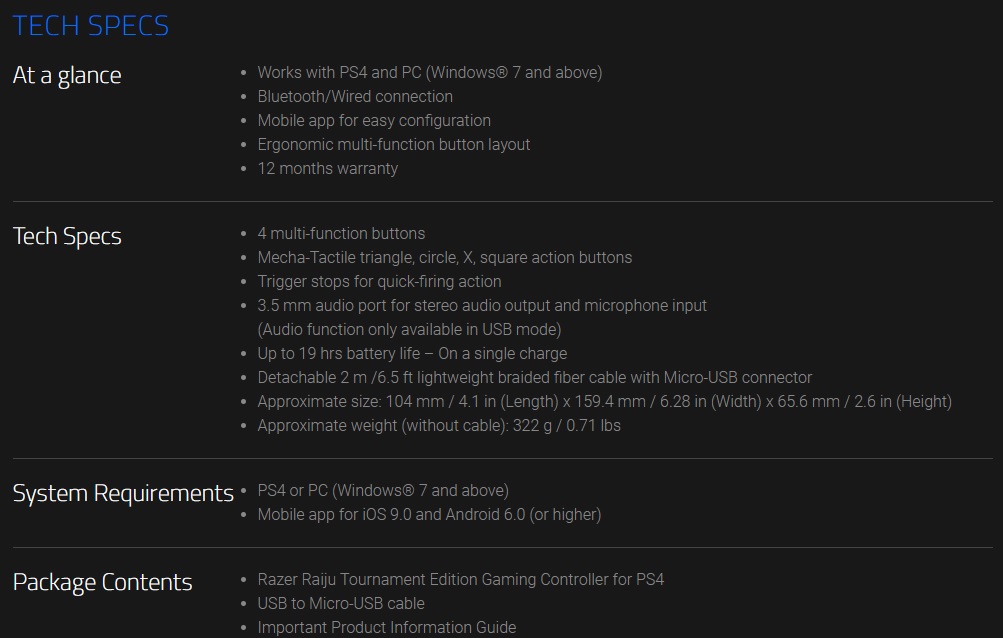
Task: Click the 4 multi-function buttons line
Action: [341, 234]
